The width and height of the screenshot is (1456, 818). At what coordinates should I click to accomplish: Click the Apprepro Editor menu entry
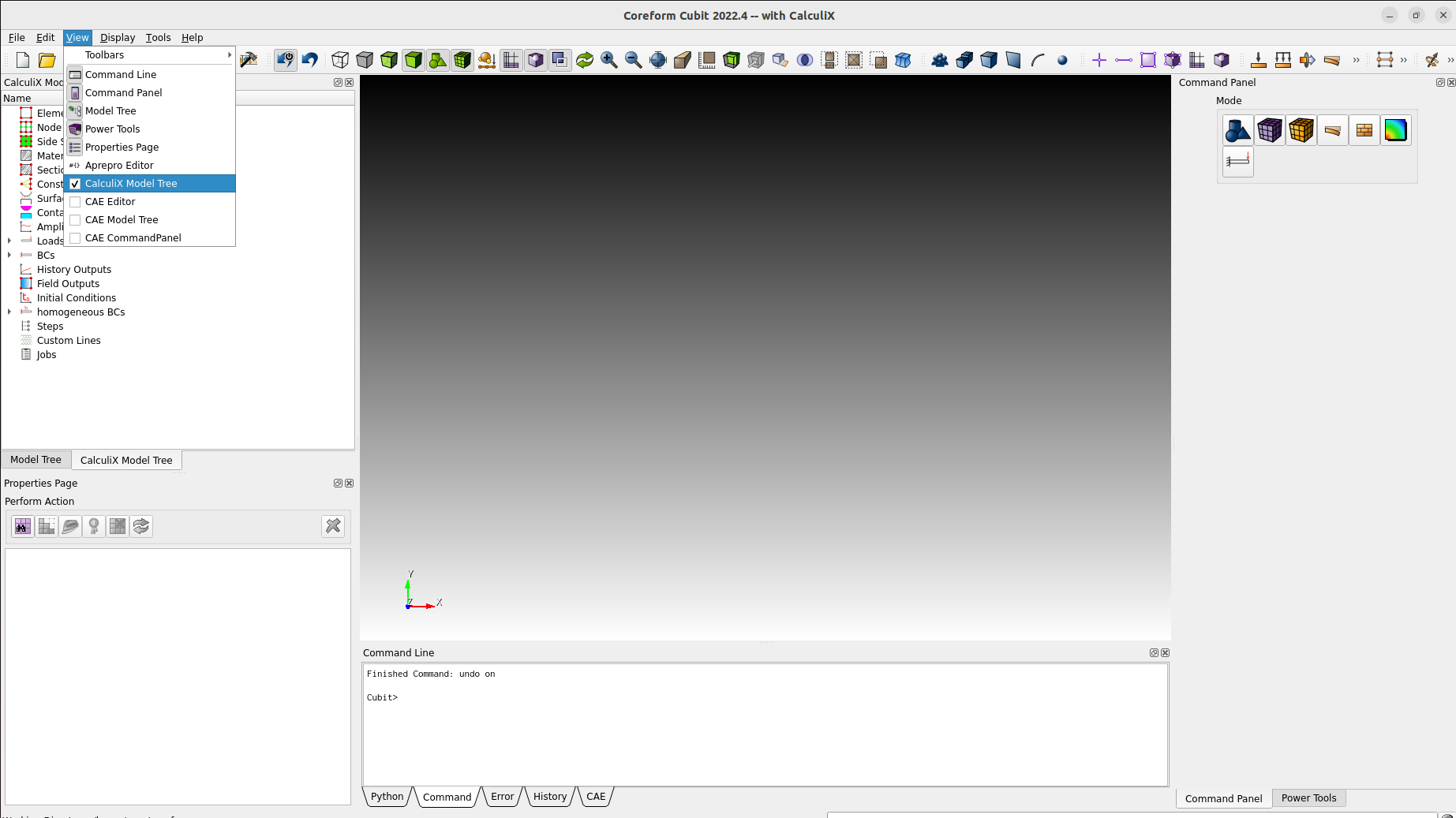(119, 166)
